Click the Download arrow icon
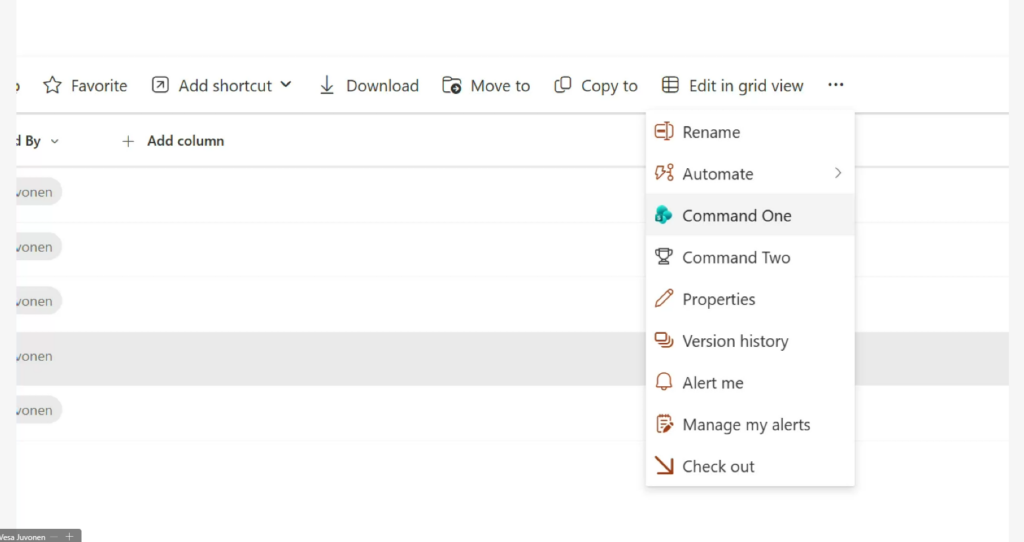Viewport: 1024px width, 542px height. (x=327, y=86)
